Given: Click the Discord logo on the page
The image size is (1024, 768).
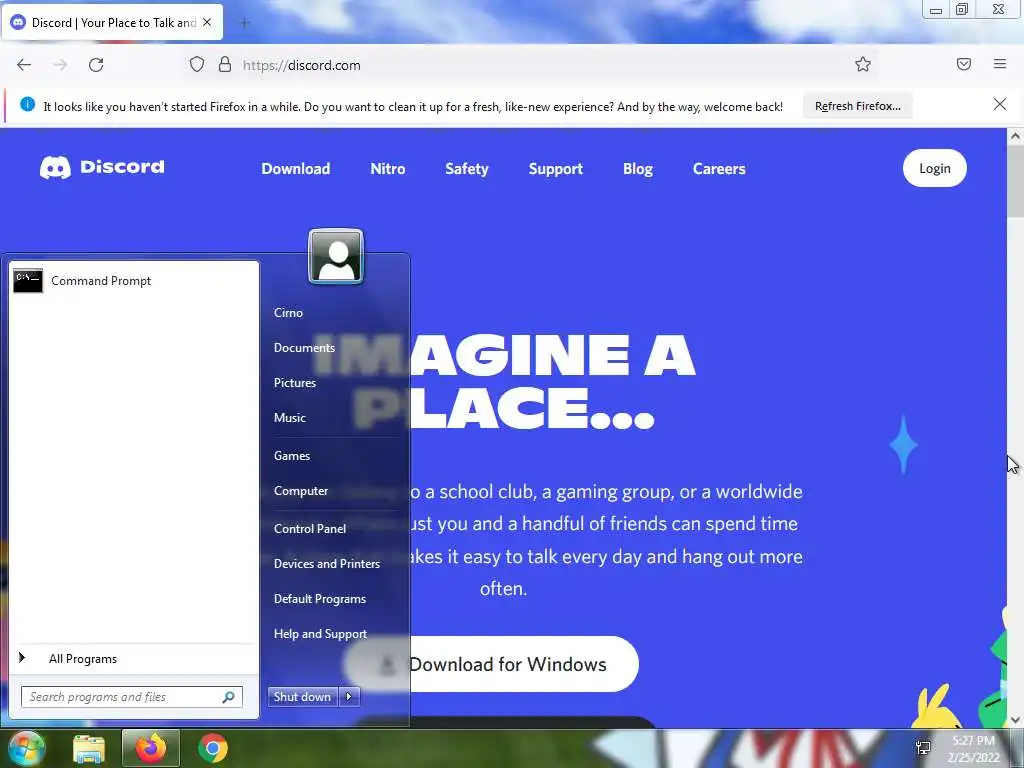Looking at the screenshot, I should [103, 168].
